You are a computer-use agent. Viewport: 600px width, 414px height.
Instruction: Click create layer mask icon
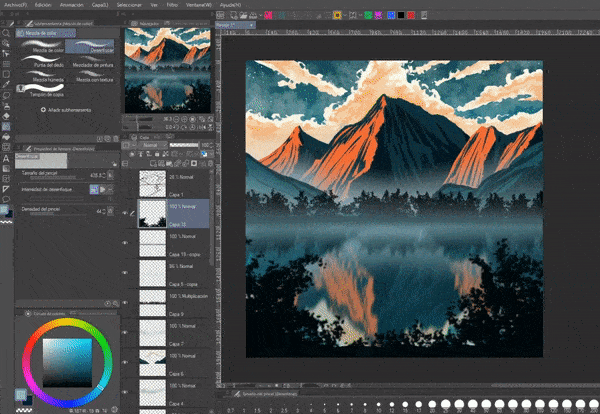point(194,163)
